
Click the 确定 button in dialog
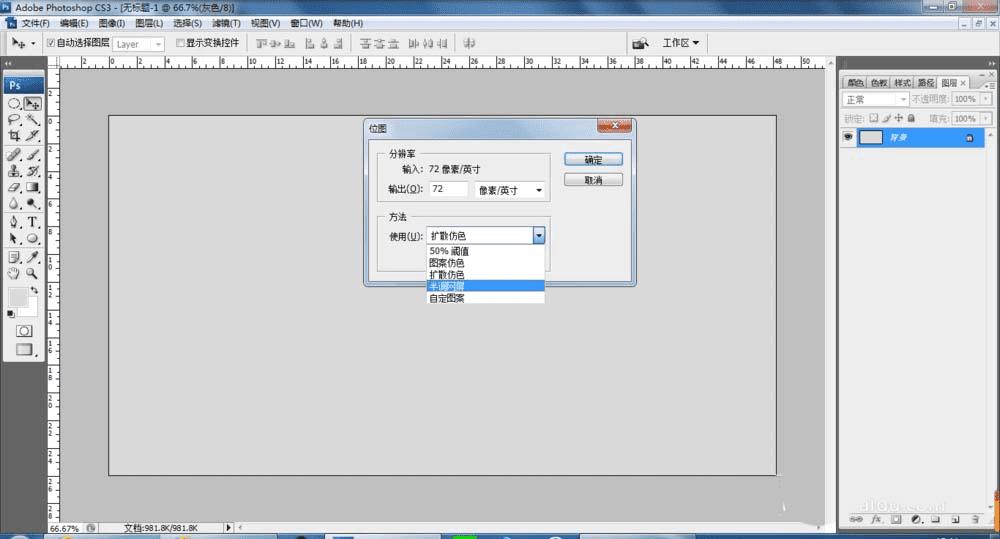tap(593, 159)
